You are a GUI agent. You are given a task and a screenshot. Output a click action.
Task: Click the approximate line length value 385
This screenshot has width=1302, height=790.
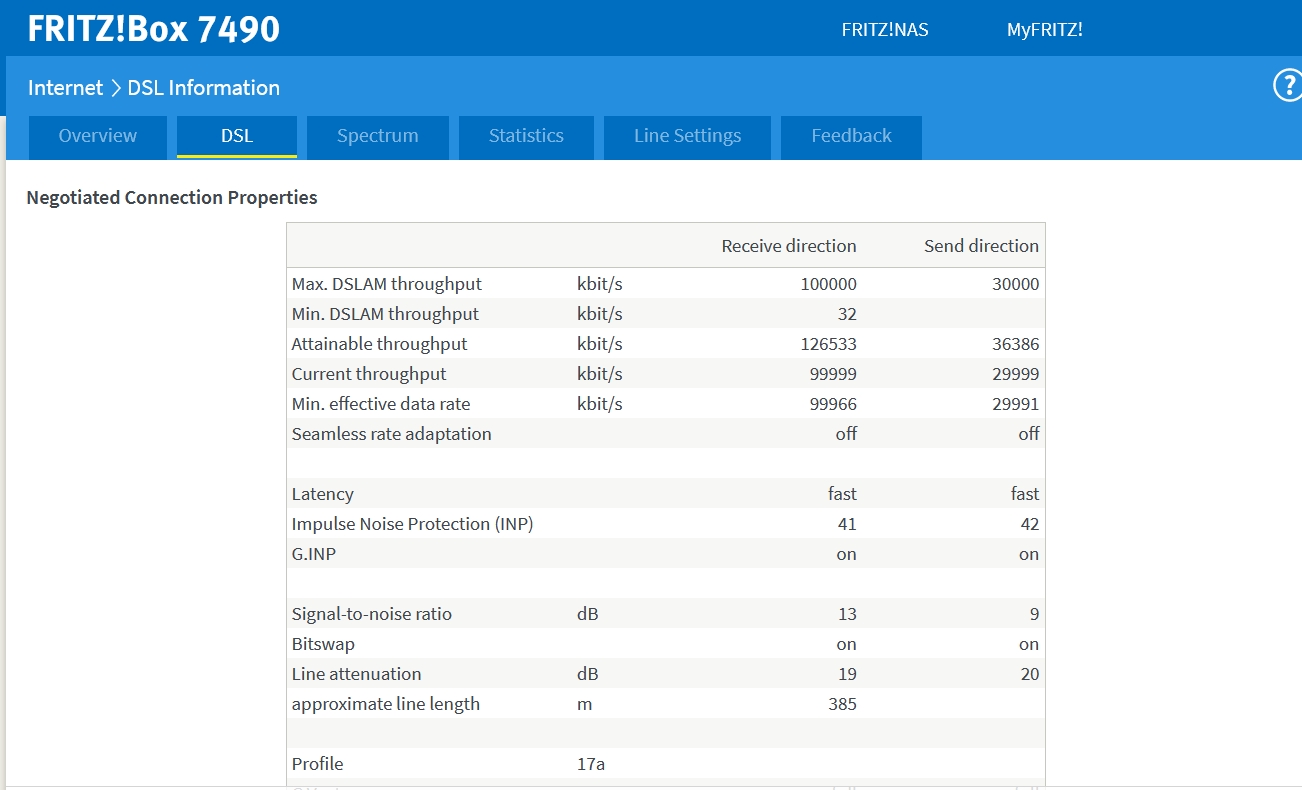pyautogui.click(x=842, y=704)
